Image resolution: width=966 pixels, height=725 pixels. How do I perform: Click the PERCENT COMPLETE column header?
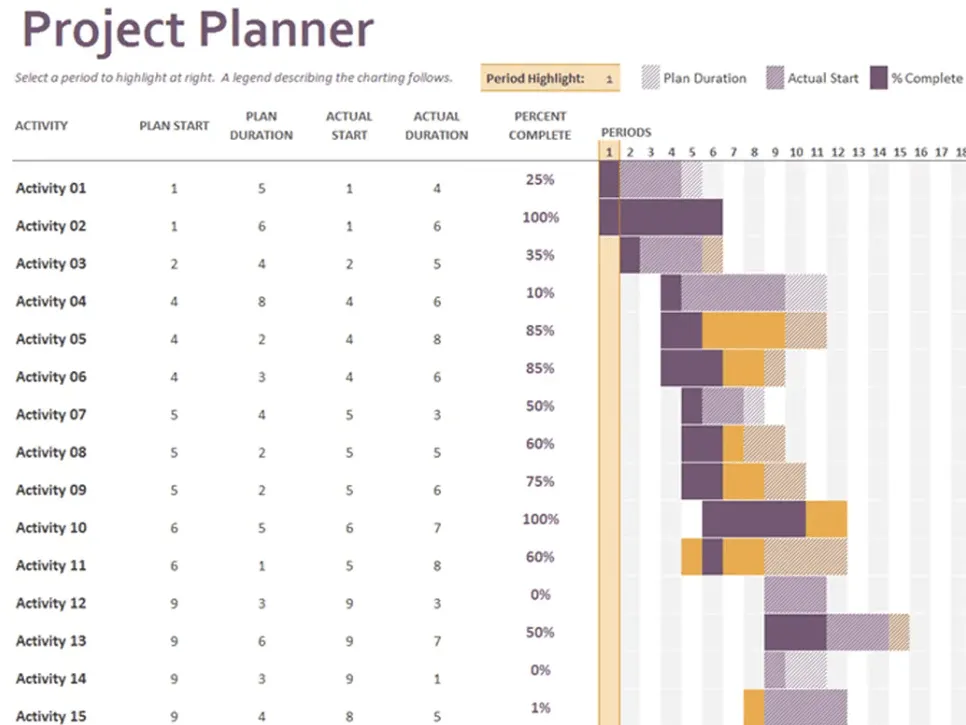[x=540, y=126]
